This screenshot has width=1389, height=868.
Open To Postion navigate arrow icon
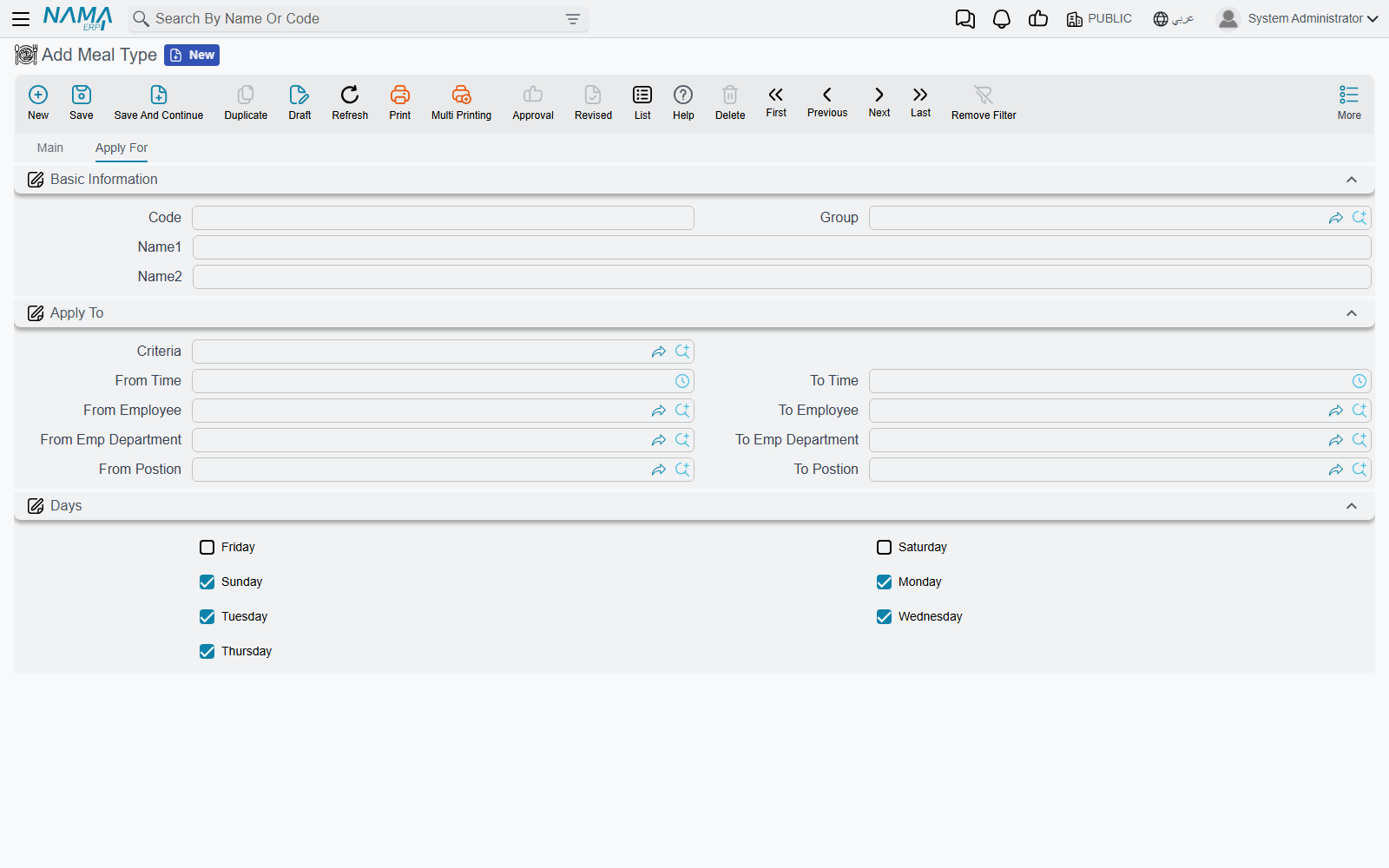pyautogui.click(x=1336, y=470)
